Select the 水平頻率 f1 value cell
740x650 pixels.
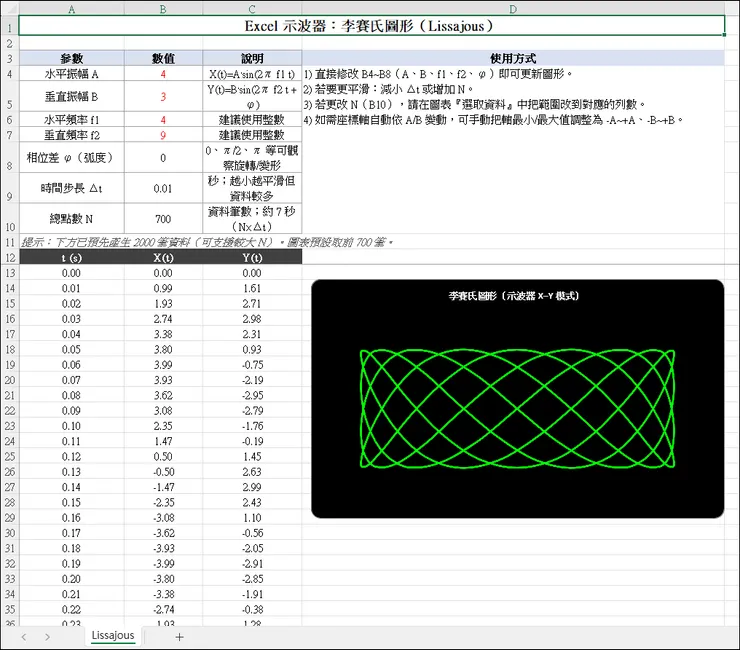(163, 119)
